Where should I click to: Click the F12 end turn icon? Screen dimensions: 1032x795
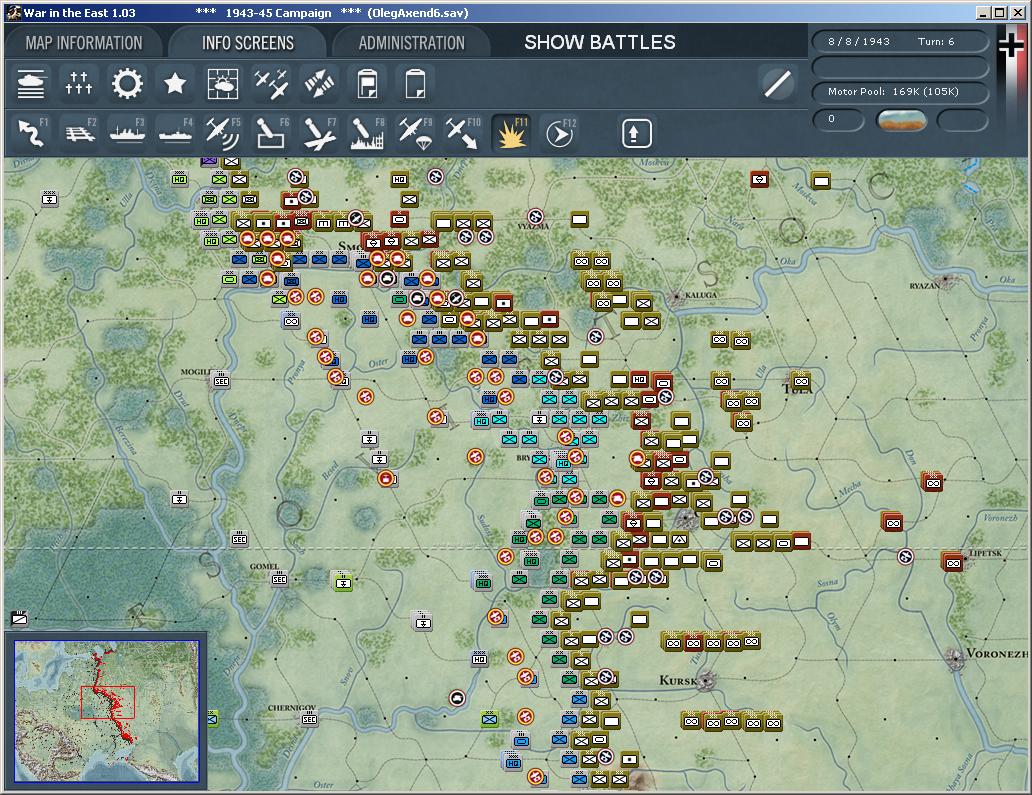coord(560,133)
